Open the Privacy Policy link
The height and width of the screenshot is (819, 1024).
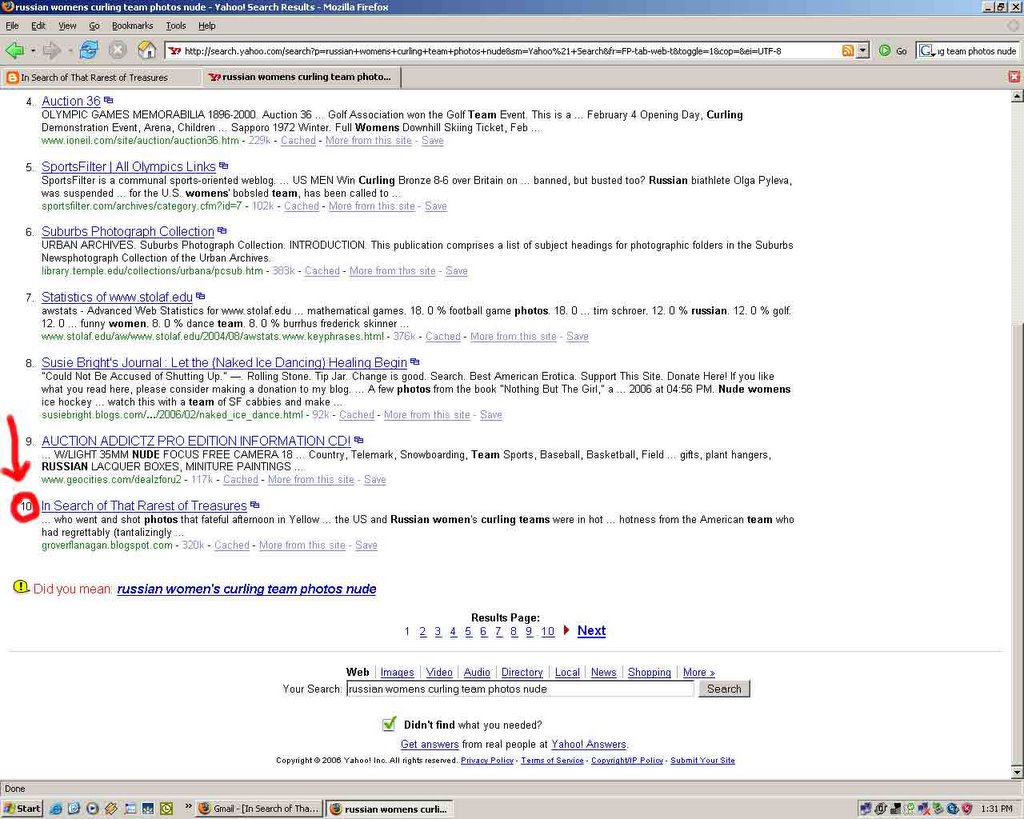point(487,760)
